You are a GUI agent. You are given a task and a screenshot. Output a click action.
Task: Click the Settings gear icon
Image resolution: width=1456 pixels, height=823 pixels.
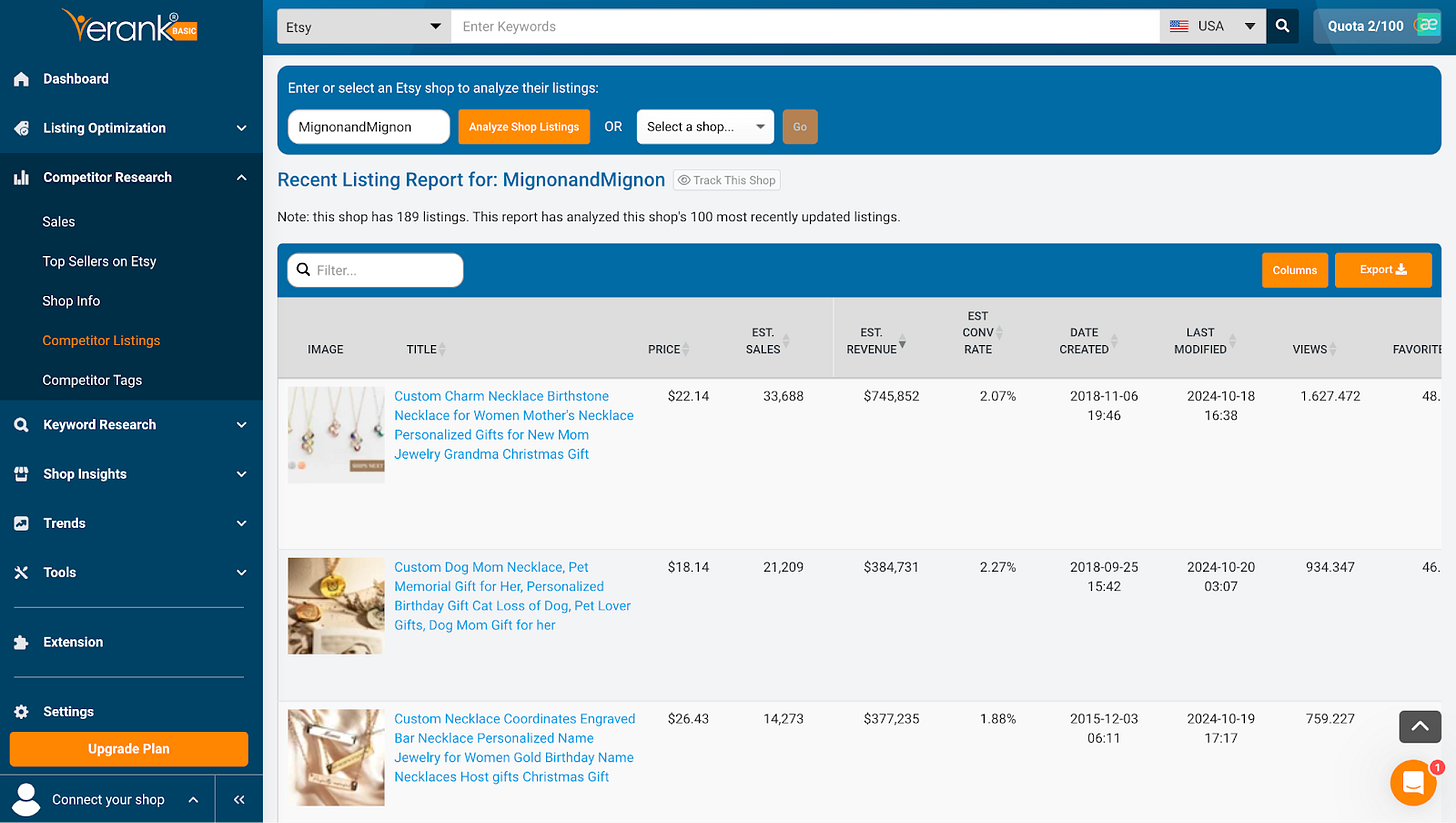21,712
